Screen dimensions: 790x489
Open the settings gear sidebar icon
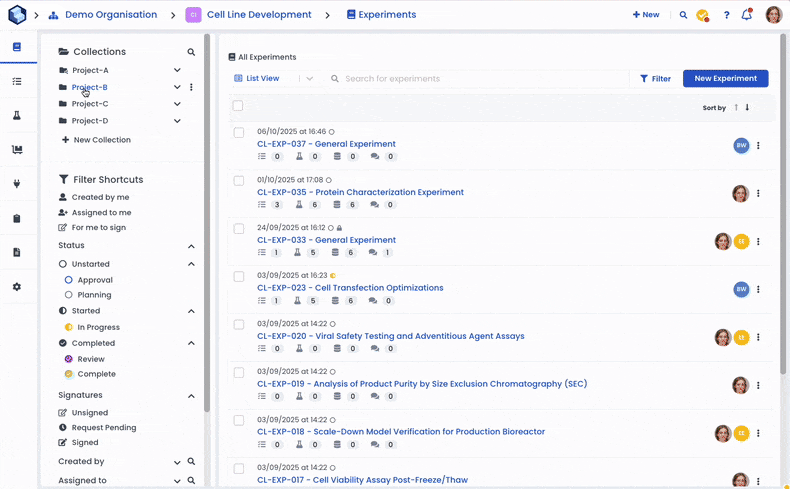(x=17, y=287)
